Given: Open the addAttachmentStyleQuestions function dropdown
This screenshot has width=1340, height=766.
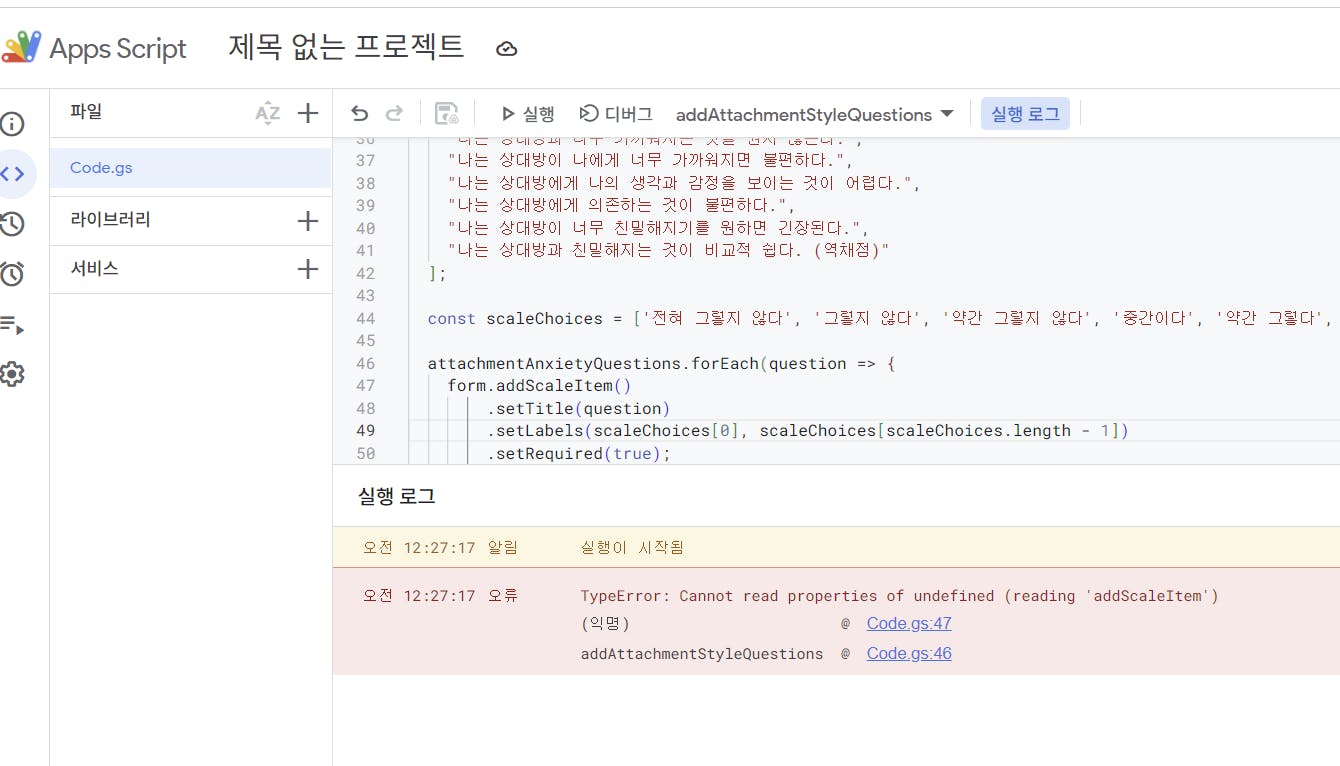Looking at the screenshot, I should (815, 114).
